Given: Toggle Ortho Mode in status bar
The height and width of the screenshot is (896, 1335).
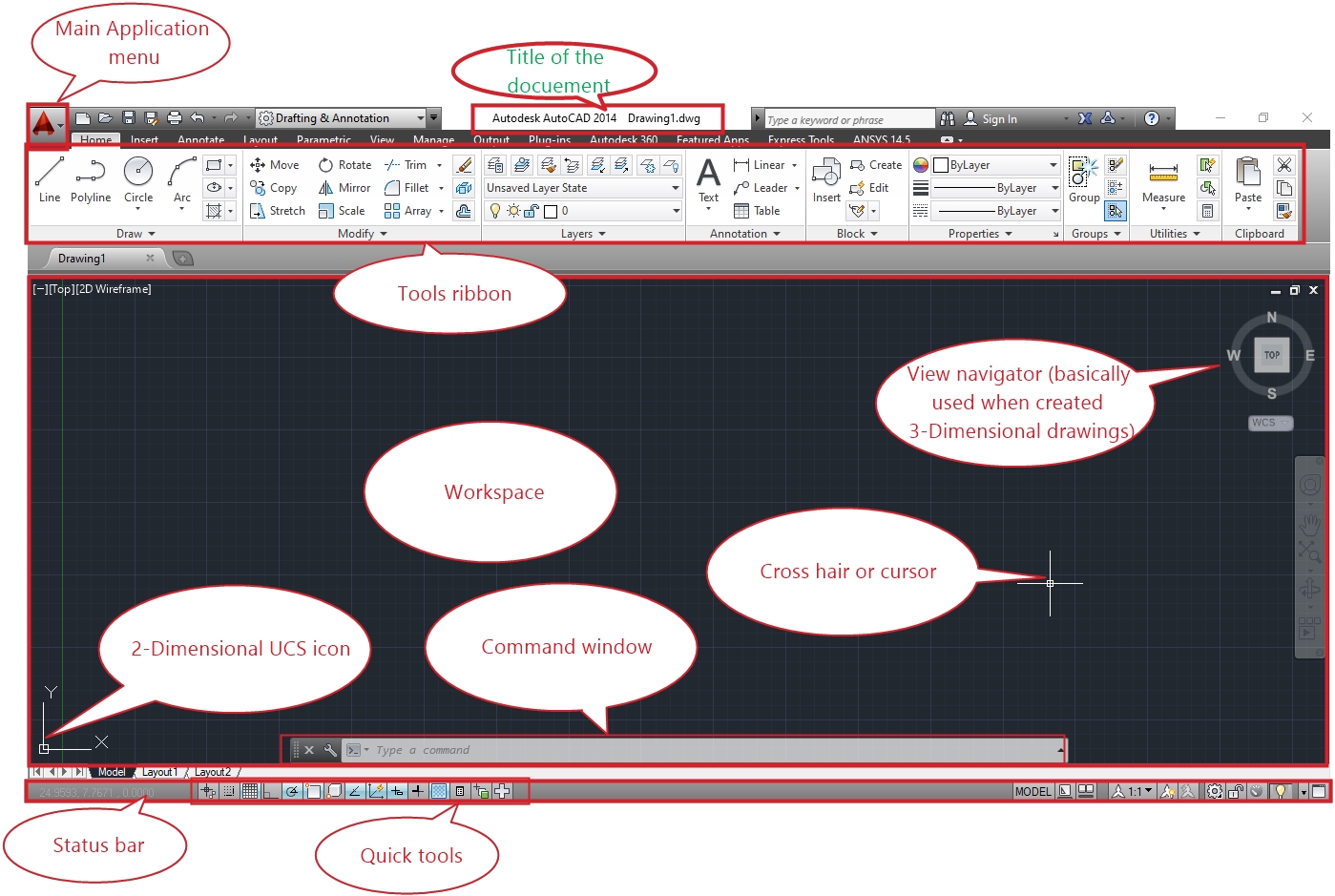Looking at the screenshot, I should coord(271,791).
